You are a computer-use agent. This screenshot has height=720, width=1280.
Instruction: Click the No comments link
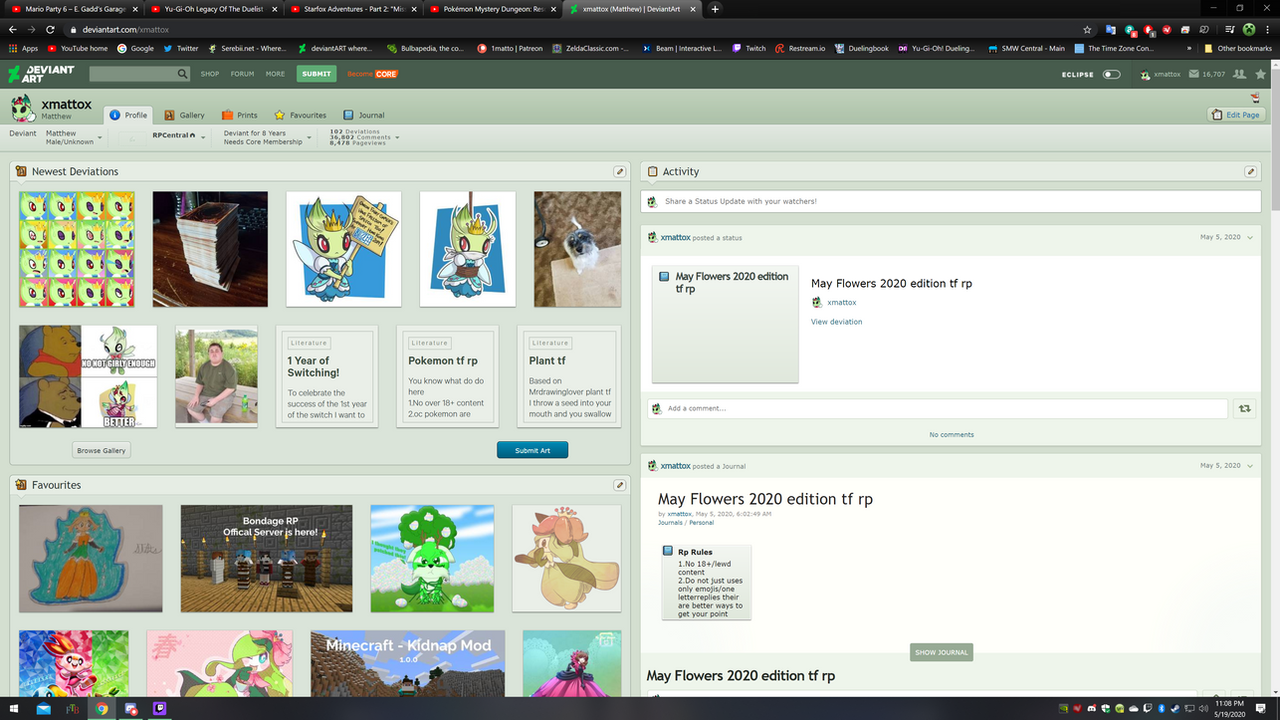click(951, 434)
